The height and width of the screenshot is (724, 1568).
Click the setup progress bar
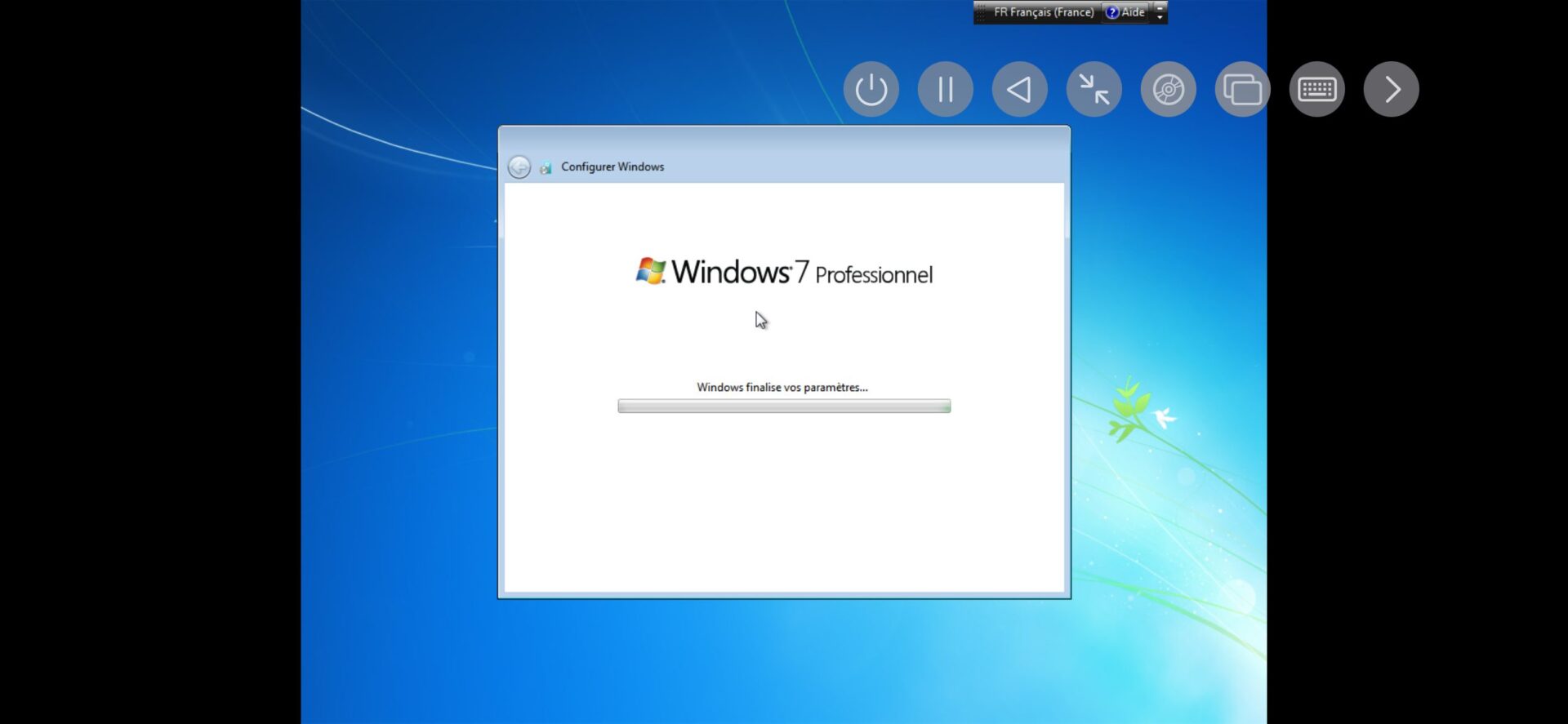(x=784, y=406)
